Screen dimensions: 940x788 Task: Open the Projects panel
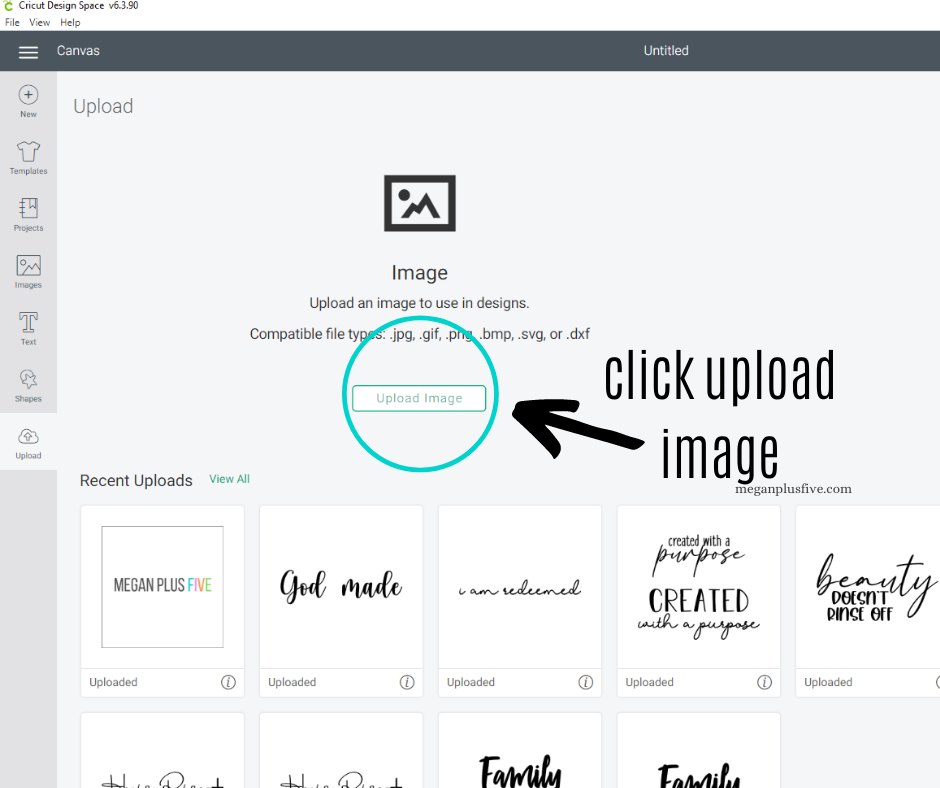[28, 215]
